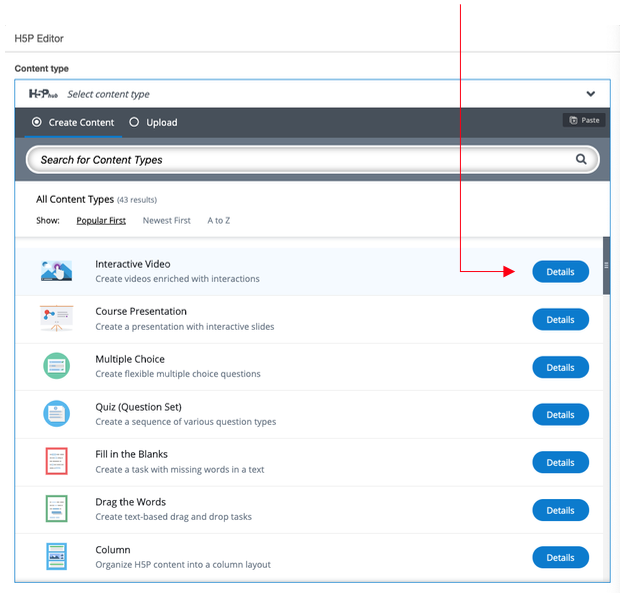Screen dimensions: 626x593
Task: Select the Drag the Words title
Action: pyautogui.click(x=131, y=502)
